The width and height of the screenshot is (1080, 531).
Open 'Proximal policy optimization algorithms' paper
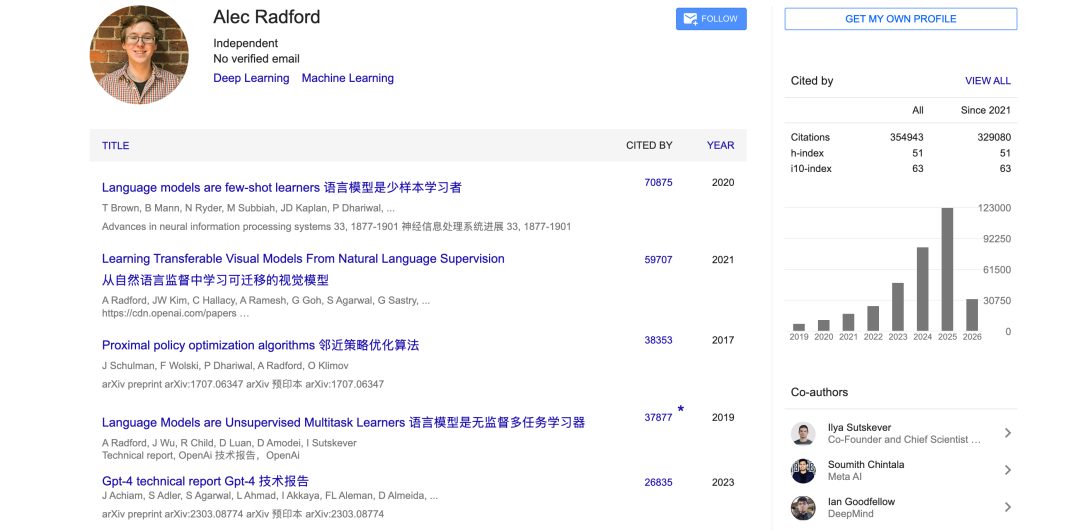click(260, 345)
